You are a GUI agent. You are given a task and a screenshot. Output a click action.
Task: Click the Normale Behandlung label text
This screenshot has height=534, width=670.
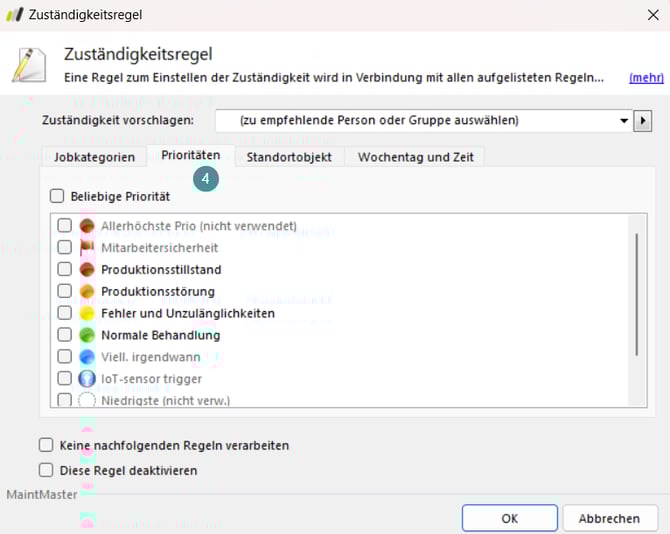[161, 335]
